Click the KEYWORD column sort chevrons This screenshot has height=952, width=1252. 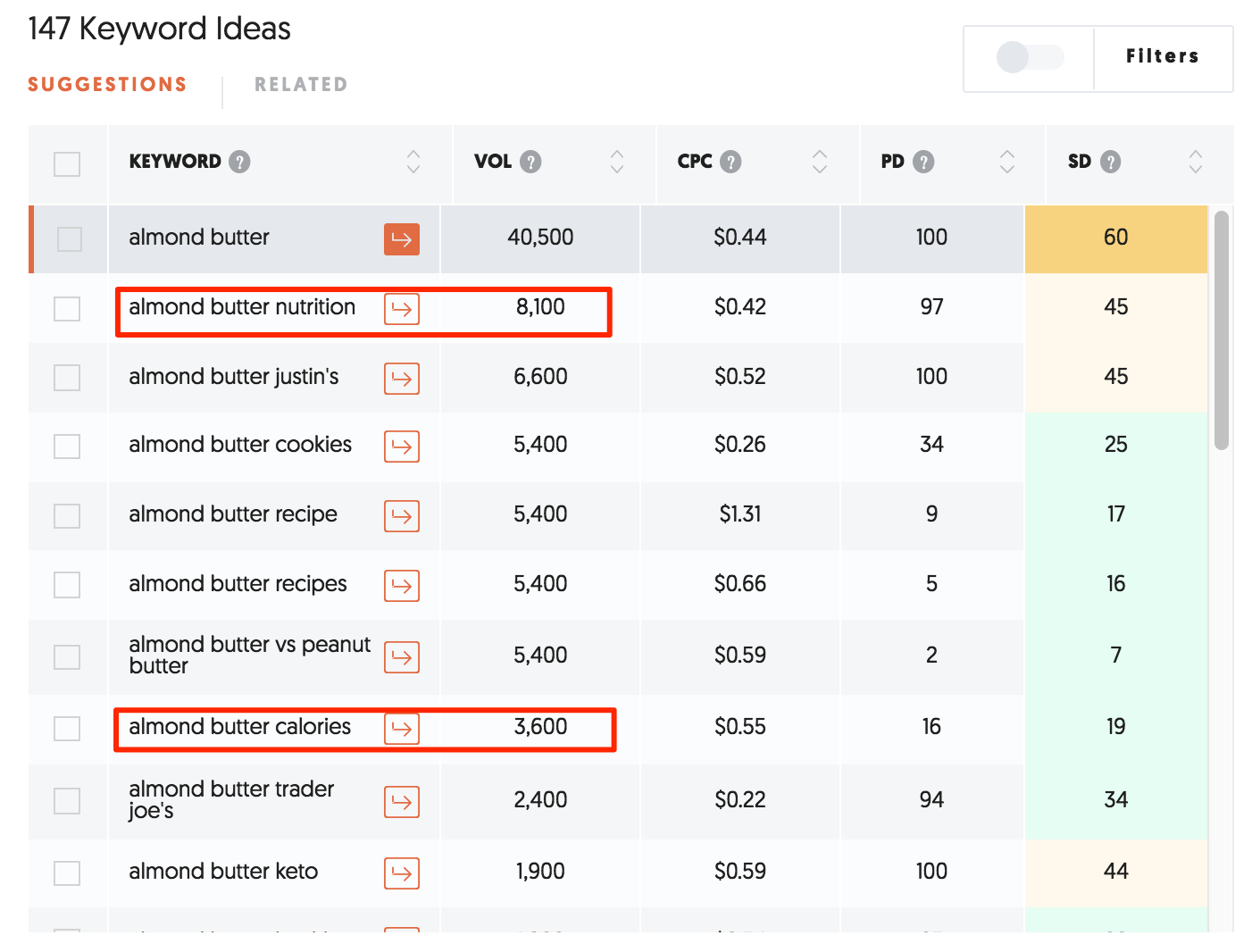[413, 163]
